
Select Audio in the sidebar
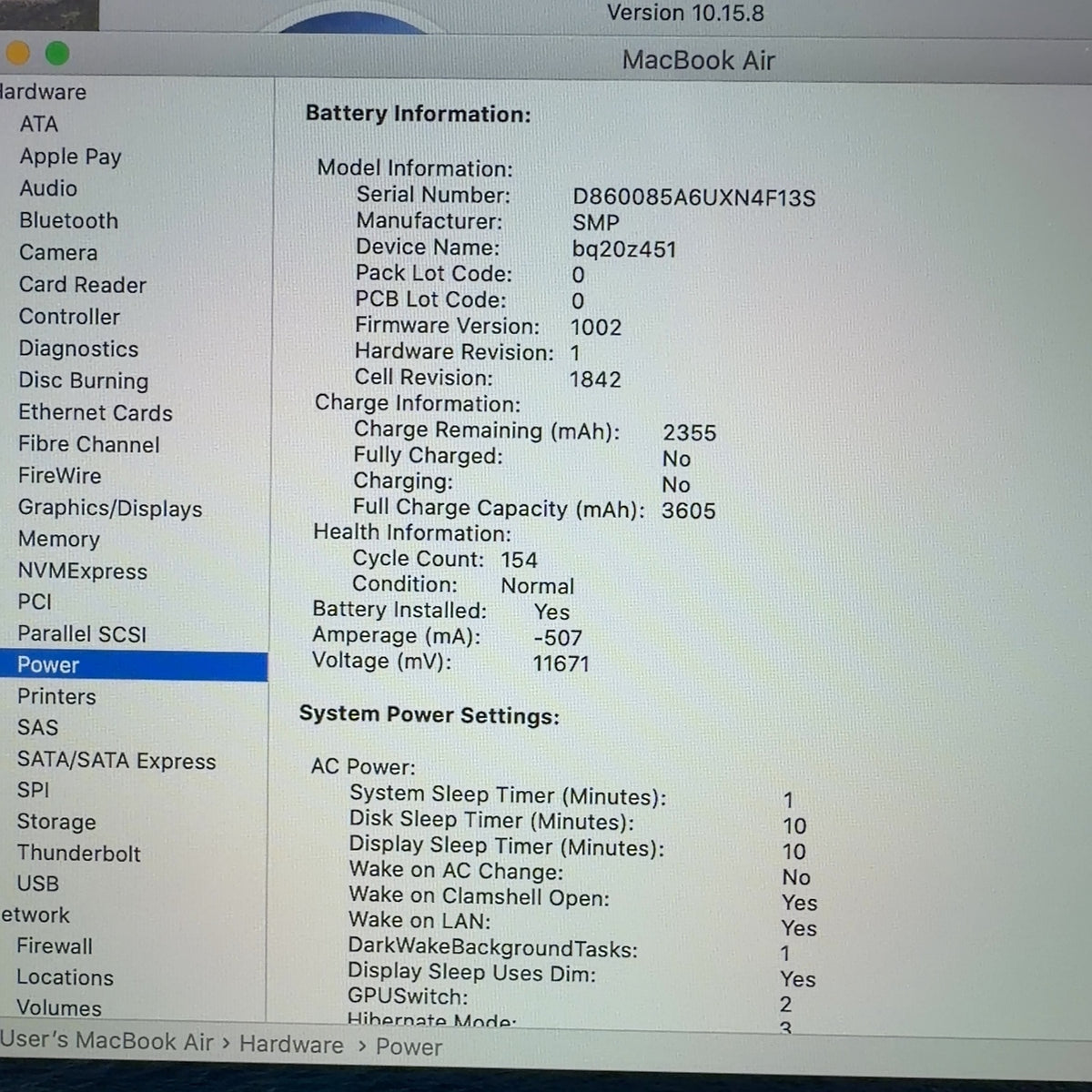48,188
